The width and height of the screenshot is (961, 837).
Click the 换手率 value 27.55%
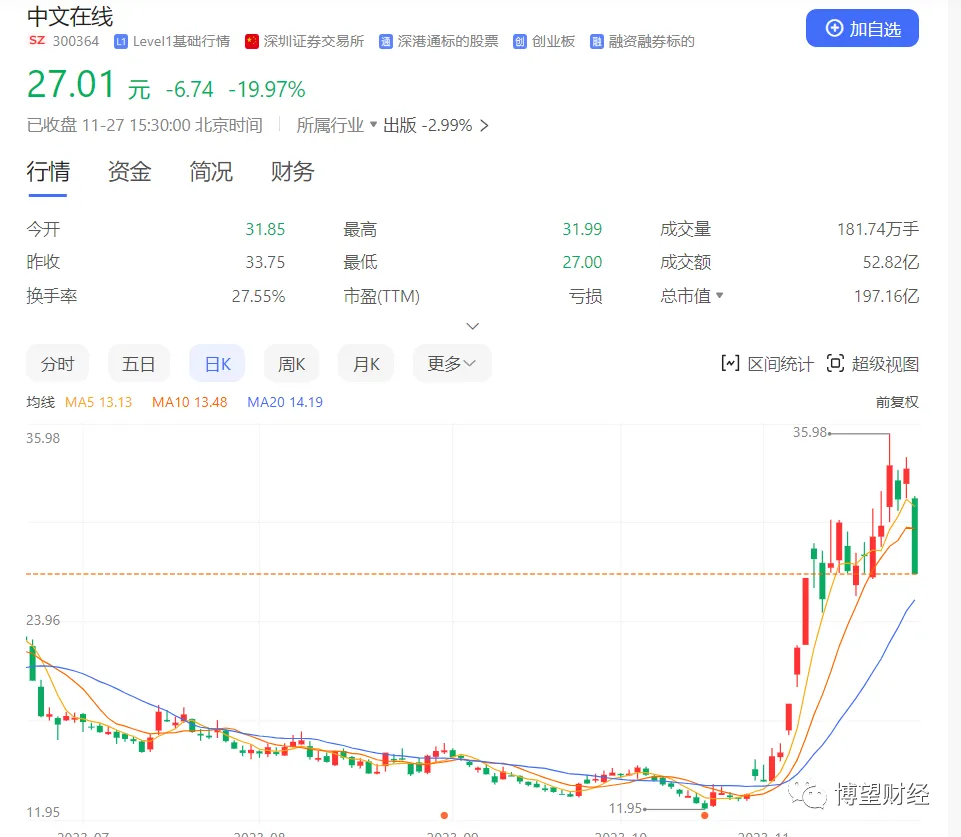click(x=259, y=297)
